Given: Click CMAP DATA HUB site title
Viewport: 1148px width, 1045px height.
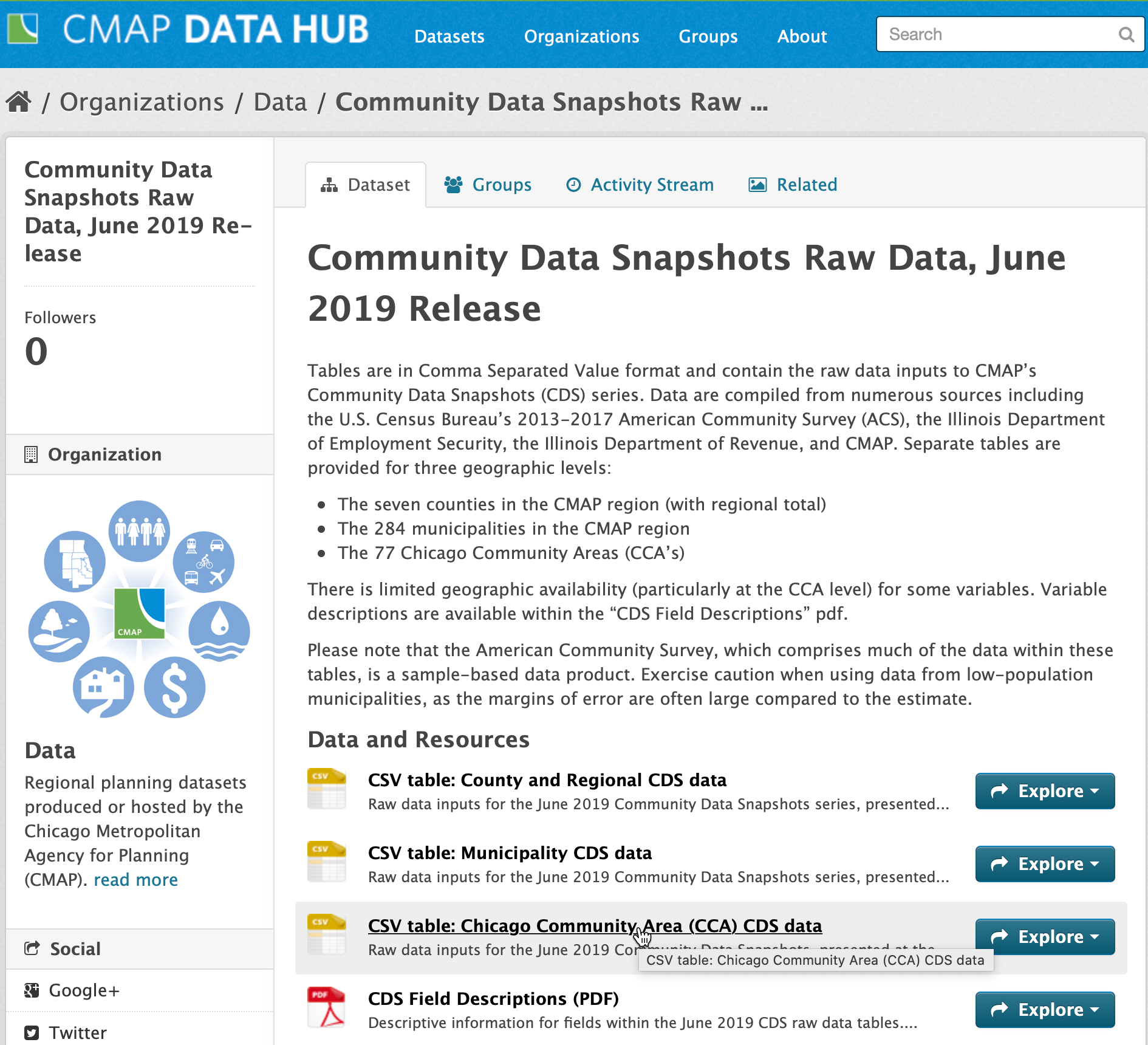Looking at the screenshot, I should tap(216, 29).
